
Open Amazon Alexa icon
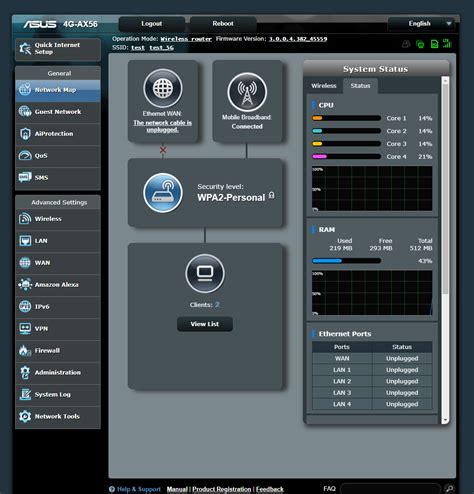tap(25, 284)
